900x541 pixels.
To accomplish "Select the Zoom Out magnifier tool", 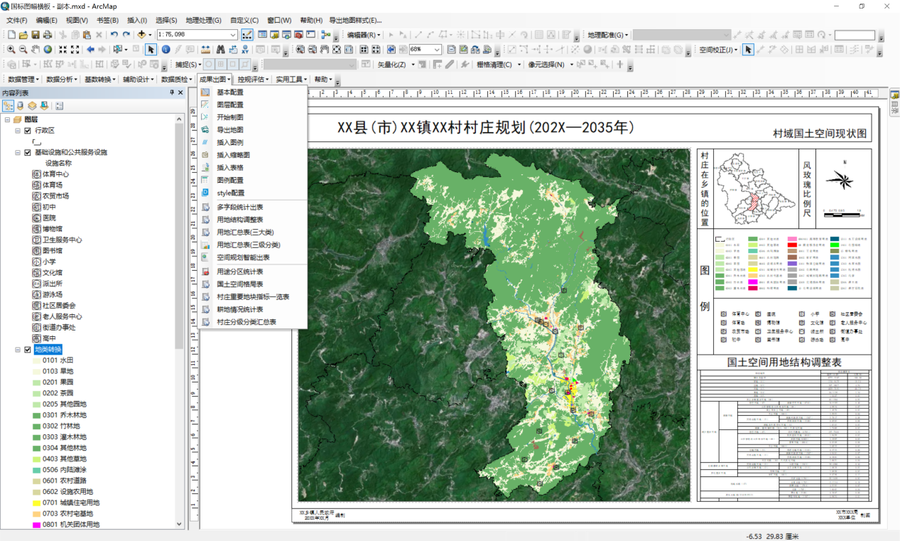I will point(23,50).
